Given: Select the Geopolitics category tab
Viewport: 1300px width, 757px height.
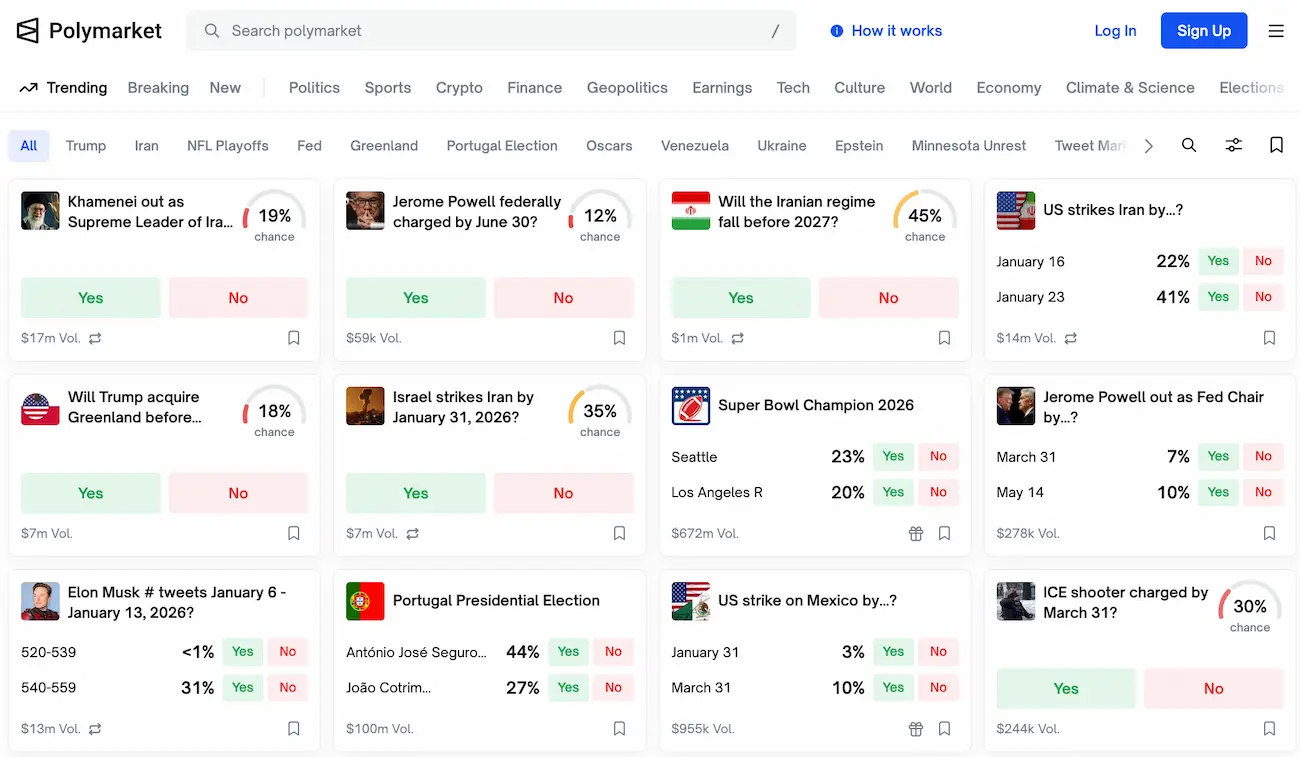Looking at the screenshot, I should pyautogui.click(x=627, y=88).
